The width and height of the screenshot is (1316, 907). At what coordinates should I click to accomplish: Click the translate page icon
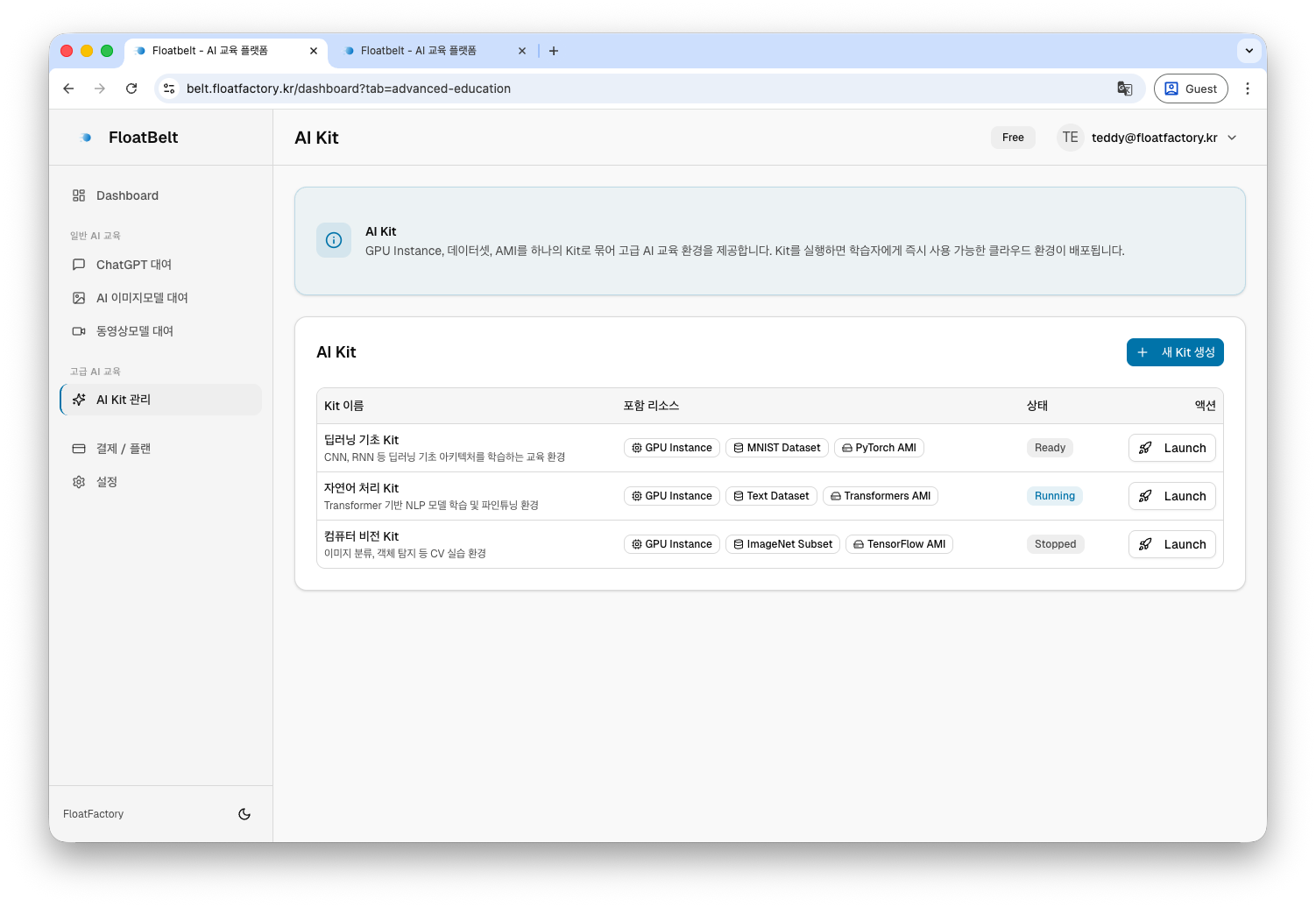pyautogui.click(x=1124, y=89)
